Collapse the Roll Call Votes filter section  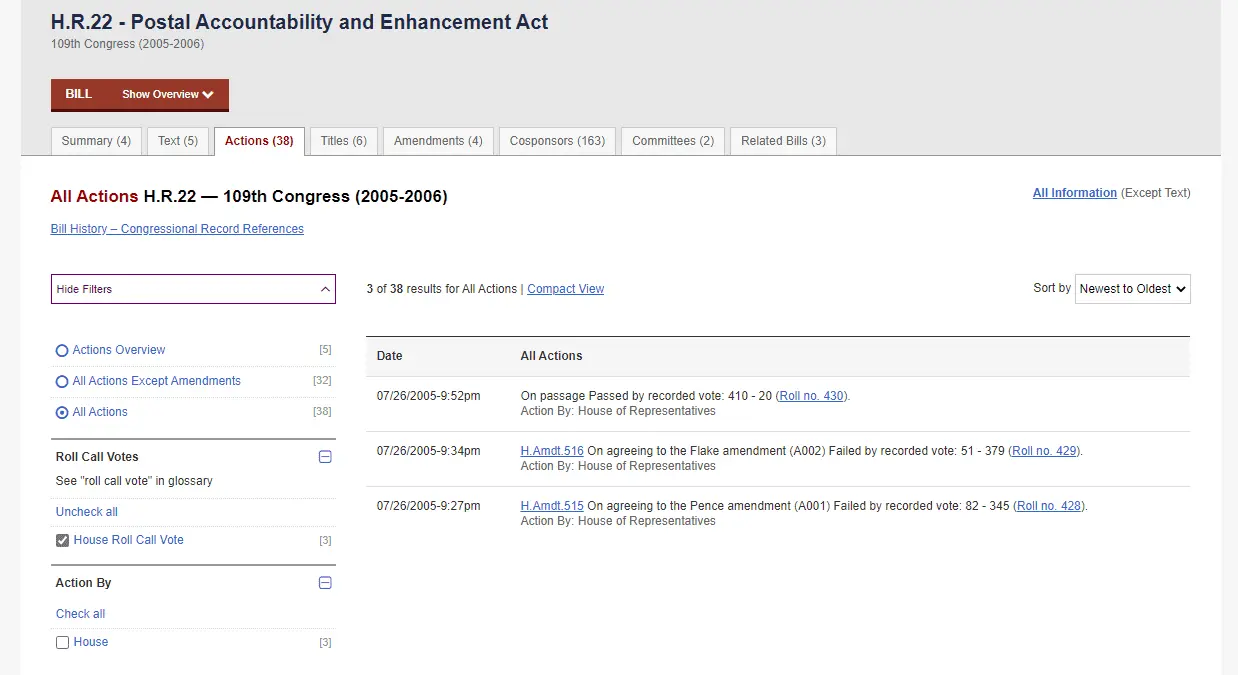[324, 457]
